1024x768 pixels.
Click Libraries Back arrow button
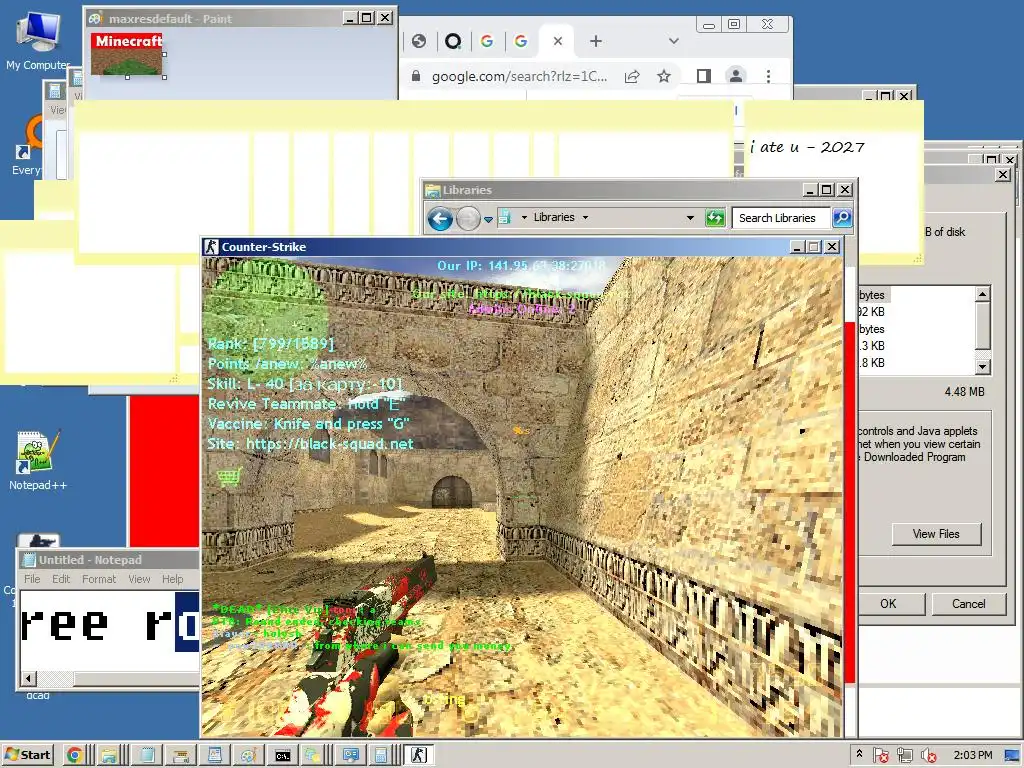coord(440,218)
